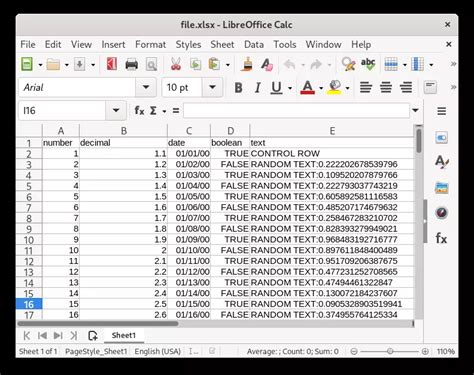Viewport: 474px width, 375px height.
Task: Open sidebar Styles deck
Action: click(441, 162)
